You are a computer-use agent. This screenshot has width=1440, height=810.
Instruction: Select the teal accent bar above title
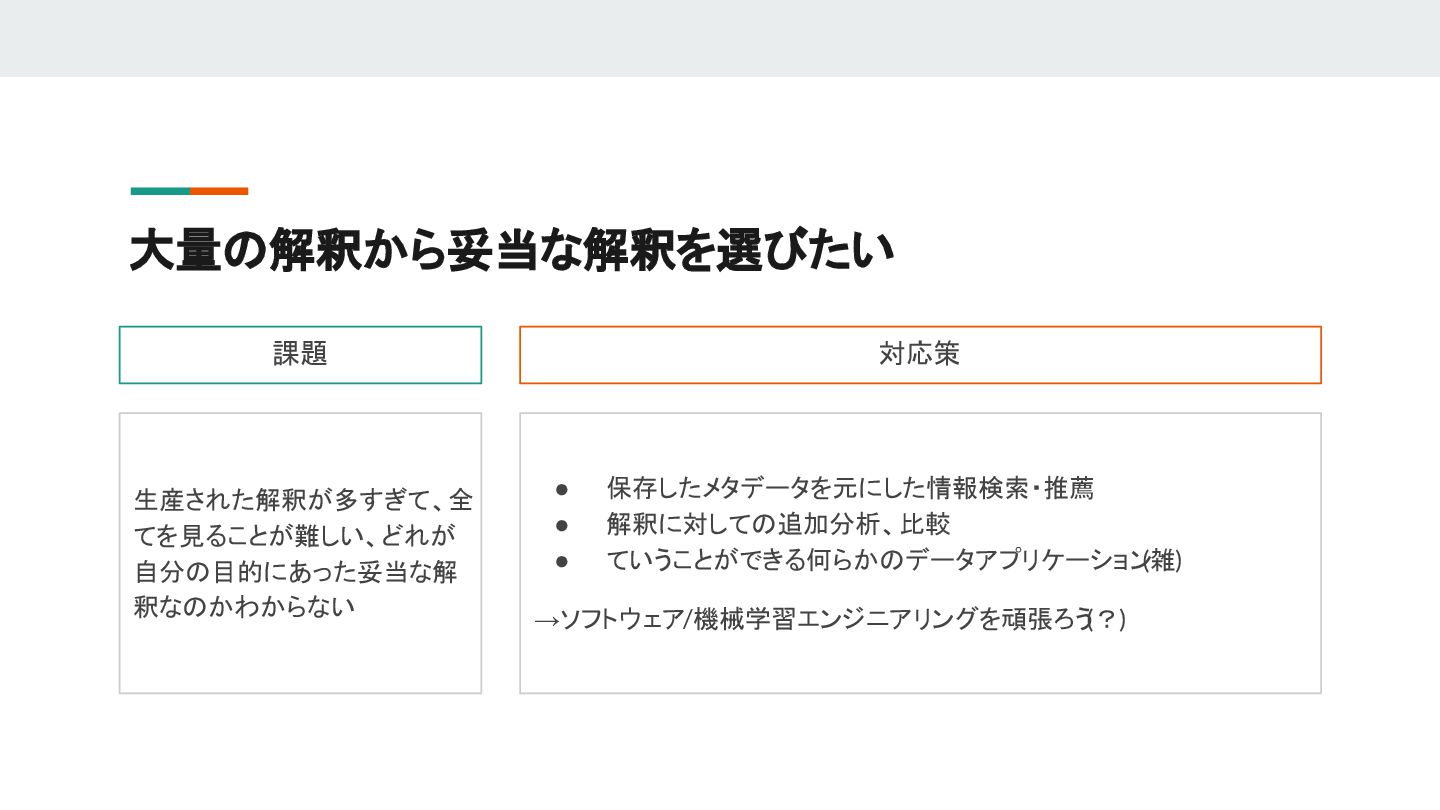click(160, 191)
